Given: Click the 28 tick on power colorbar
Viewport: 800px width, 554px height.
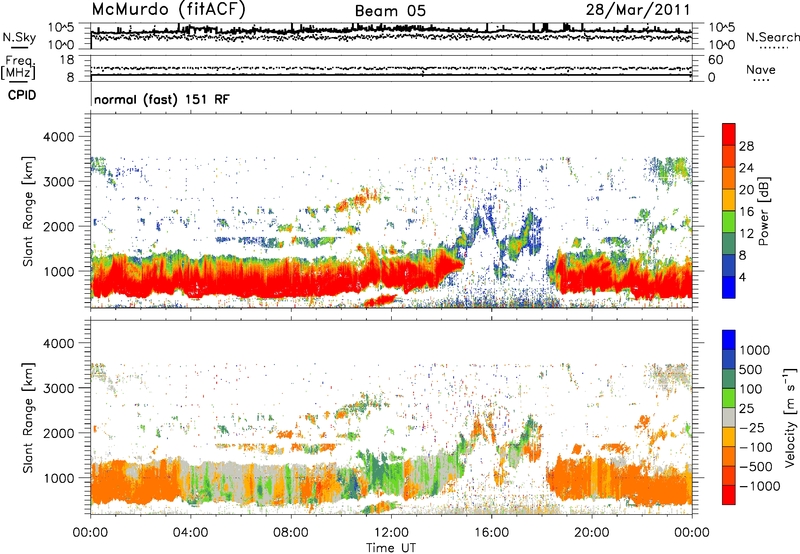Looking at the screenshot, I should tap(746, 146).
